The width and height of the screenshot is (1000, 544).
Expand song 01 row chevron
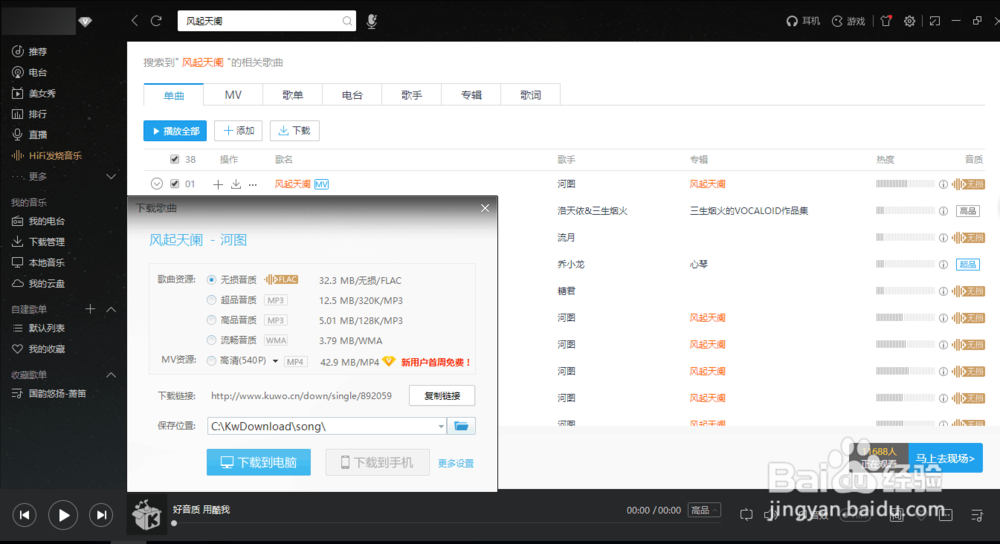click(x=157, y=184)
